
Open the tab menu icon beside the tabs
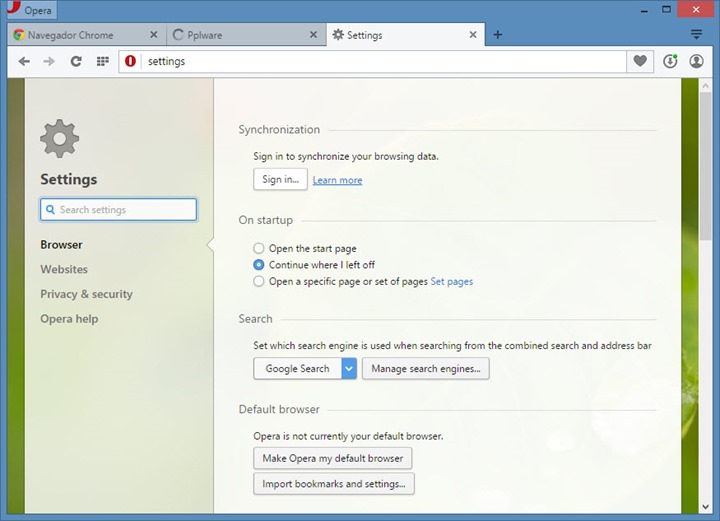coord(696,34)
